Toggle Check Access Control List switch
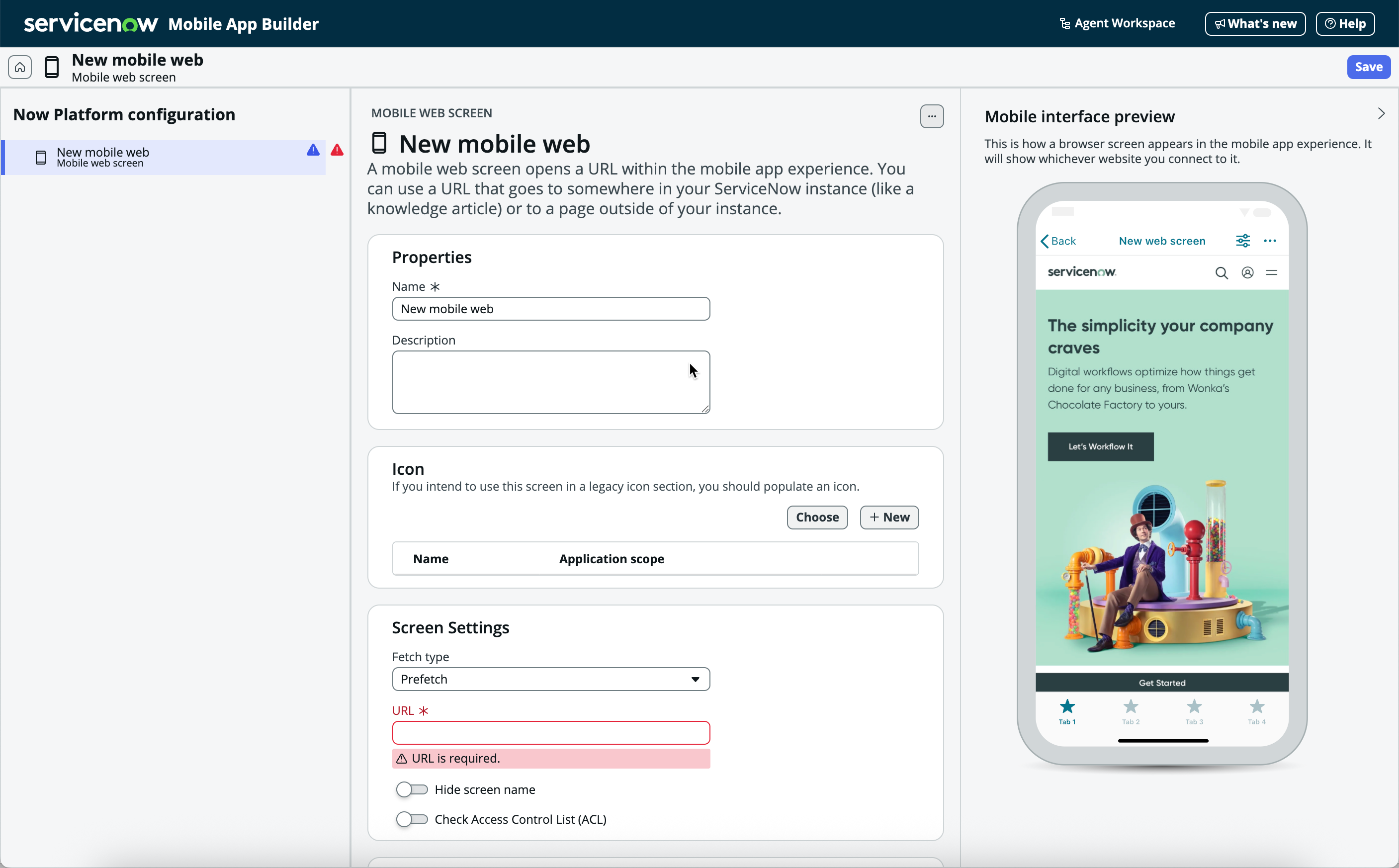Viewport: 1399px width, 868px height. [412, 819]
